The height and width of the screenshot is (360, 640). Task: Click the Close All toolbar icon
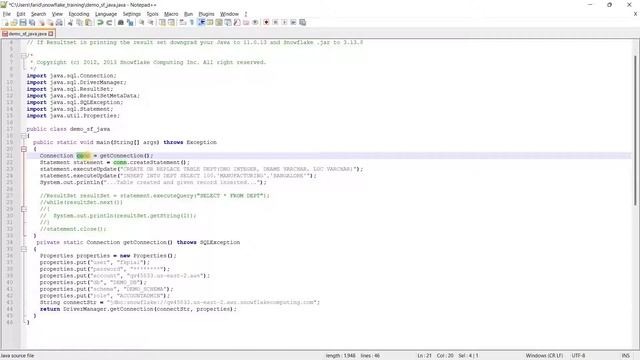click(50, 22)
